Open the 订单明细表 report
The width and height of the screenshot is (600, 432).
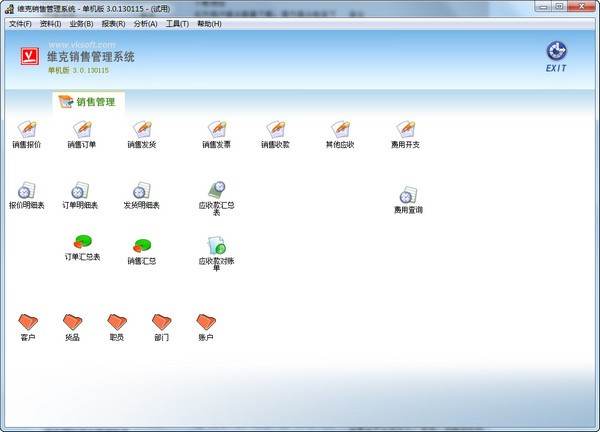(x=80, y=191)
